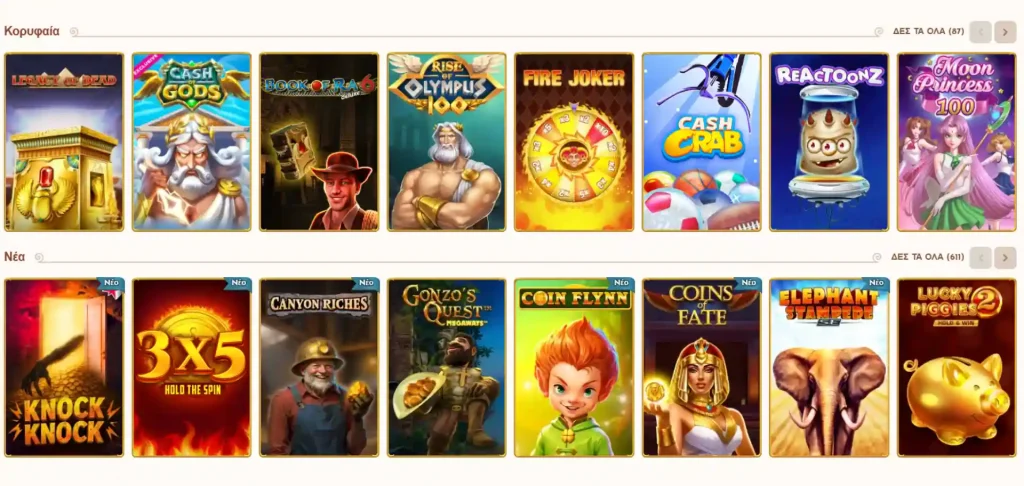Open the Reactoonz slot
1024x486 pixels.
coord(829,142)
